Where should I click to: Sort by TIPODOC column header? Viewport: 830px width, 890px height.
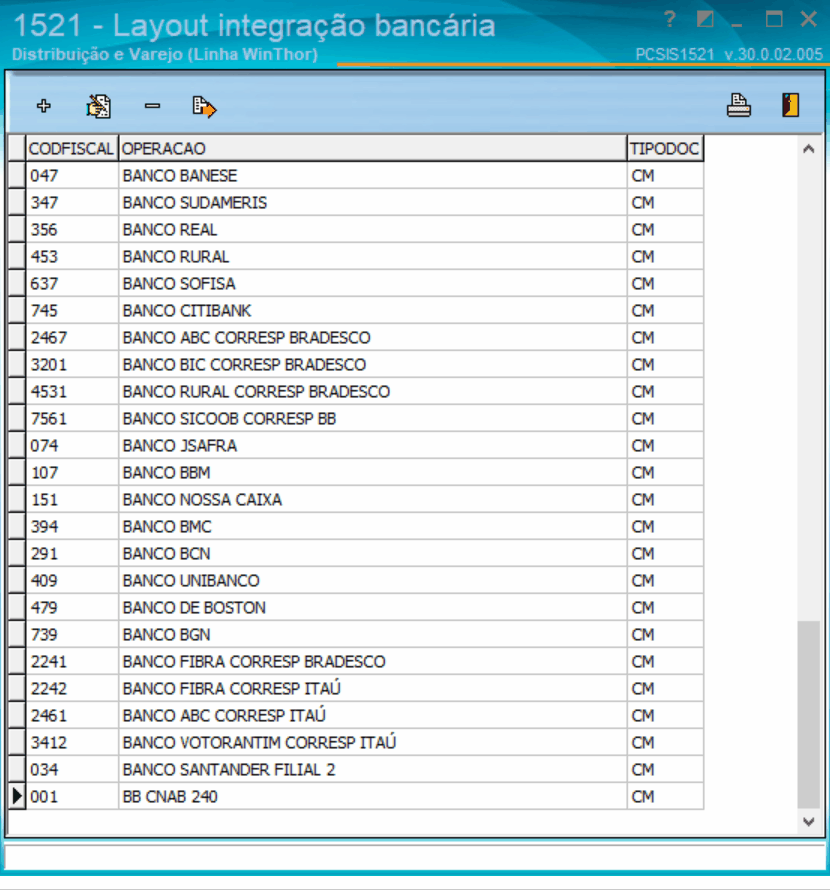tap(665, 149)
